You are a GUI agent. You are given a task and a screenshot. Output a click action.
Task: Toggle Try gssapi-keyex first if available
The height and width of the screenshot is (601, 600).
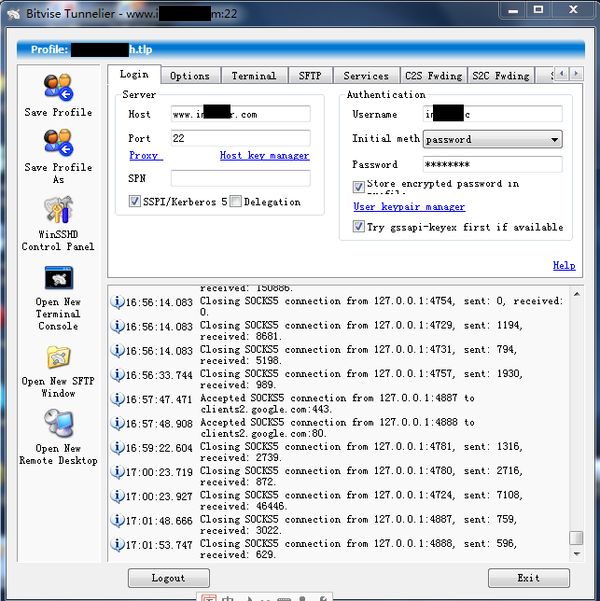click(359, 227)
